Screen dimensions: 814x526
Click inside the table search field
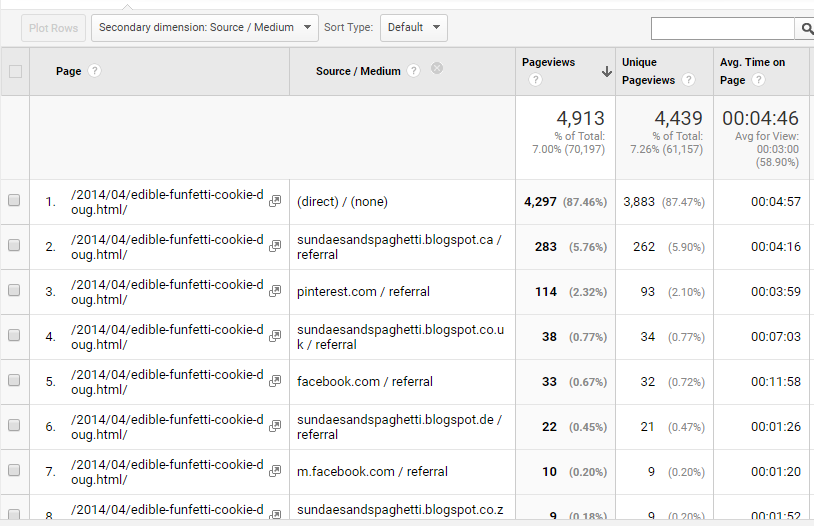722,29
